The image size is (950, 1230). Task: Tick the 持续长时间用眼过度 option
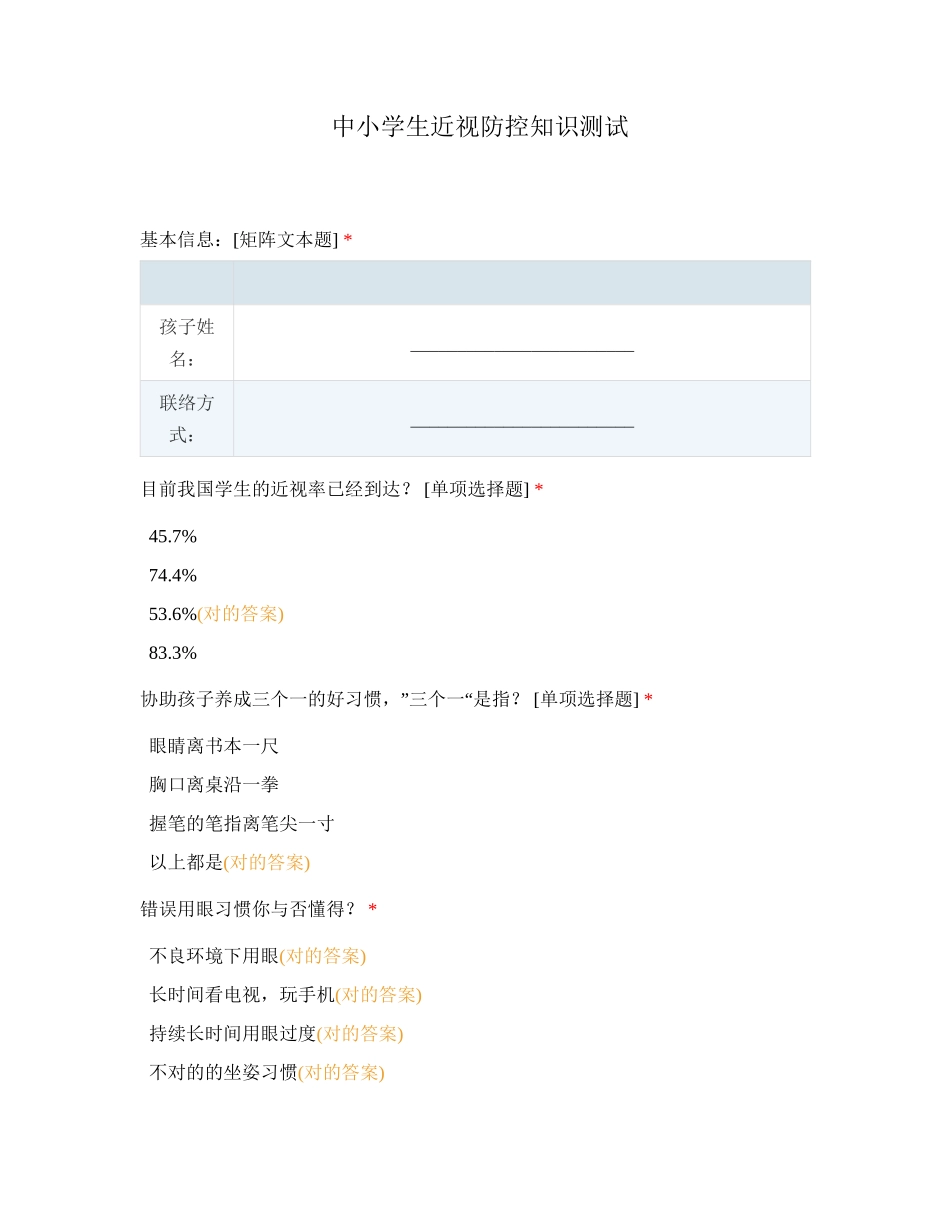(x=233, y=1033)
